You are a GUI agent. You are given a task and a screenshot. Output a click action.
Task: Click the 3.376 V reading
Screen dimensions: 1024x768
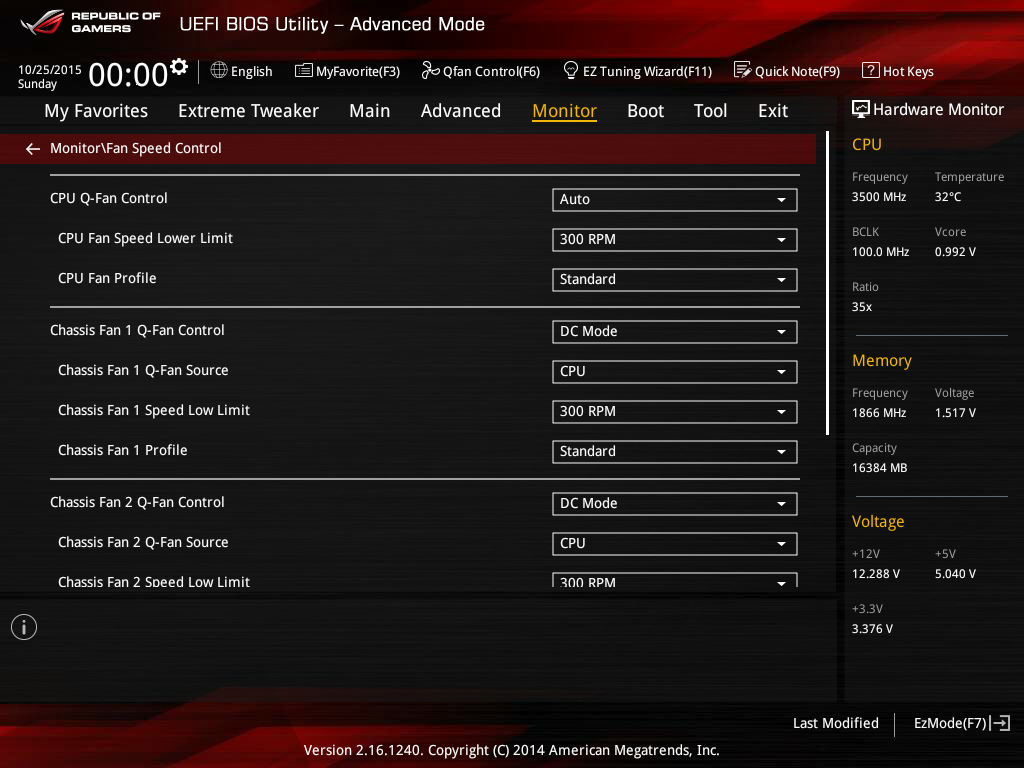[x=872, y=628]
